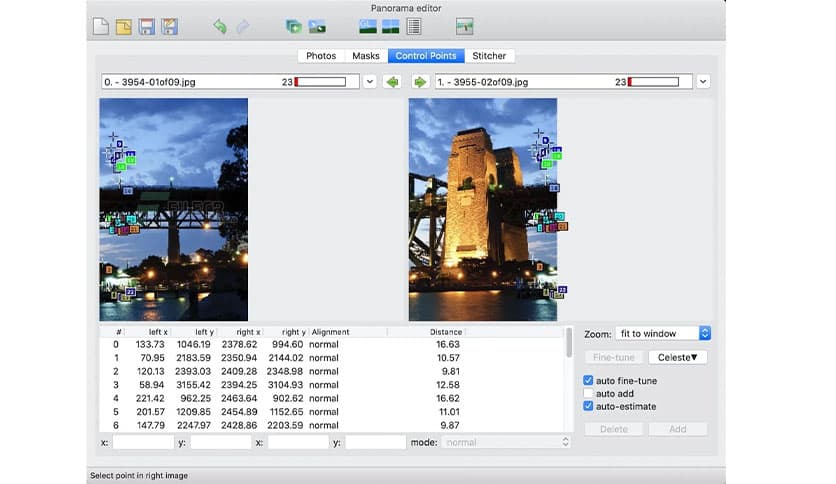
Task: Click the Open project folder icon
Action: pyautogui.click(x=124, y=27)
